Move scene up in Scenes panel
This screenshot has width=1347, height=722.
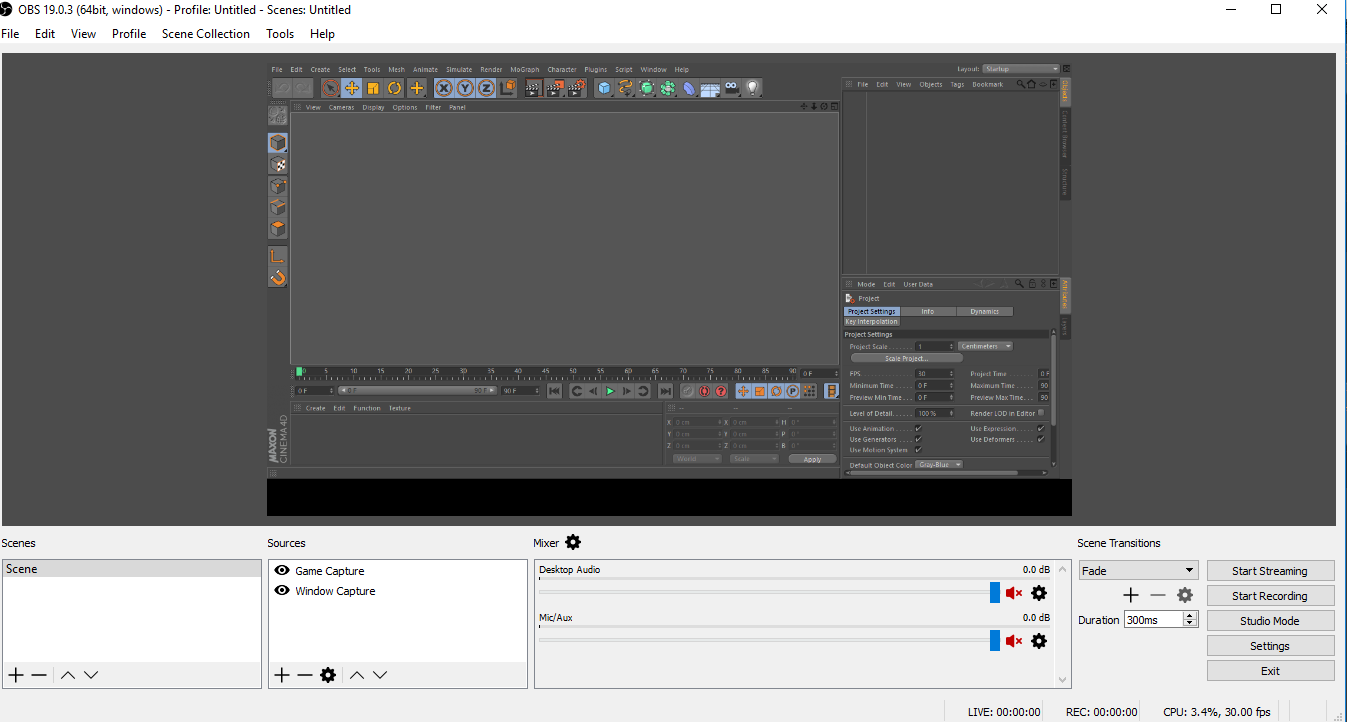(68, 675)
